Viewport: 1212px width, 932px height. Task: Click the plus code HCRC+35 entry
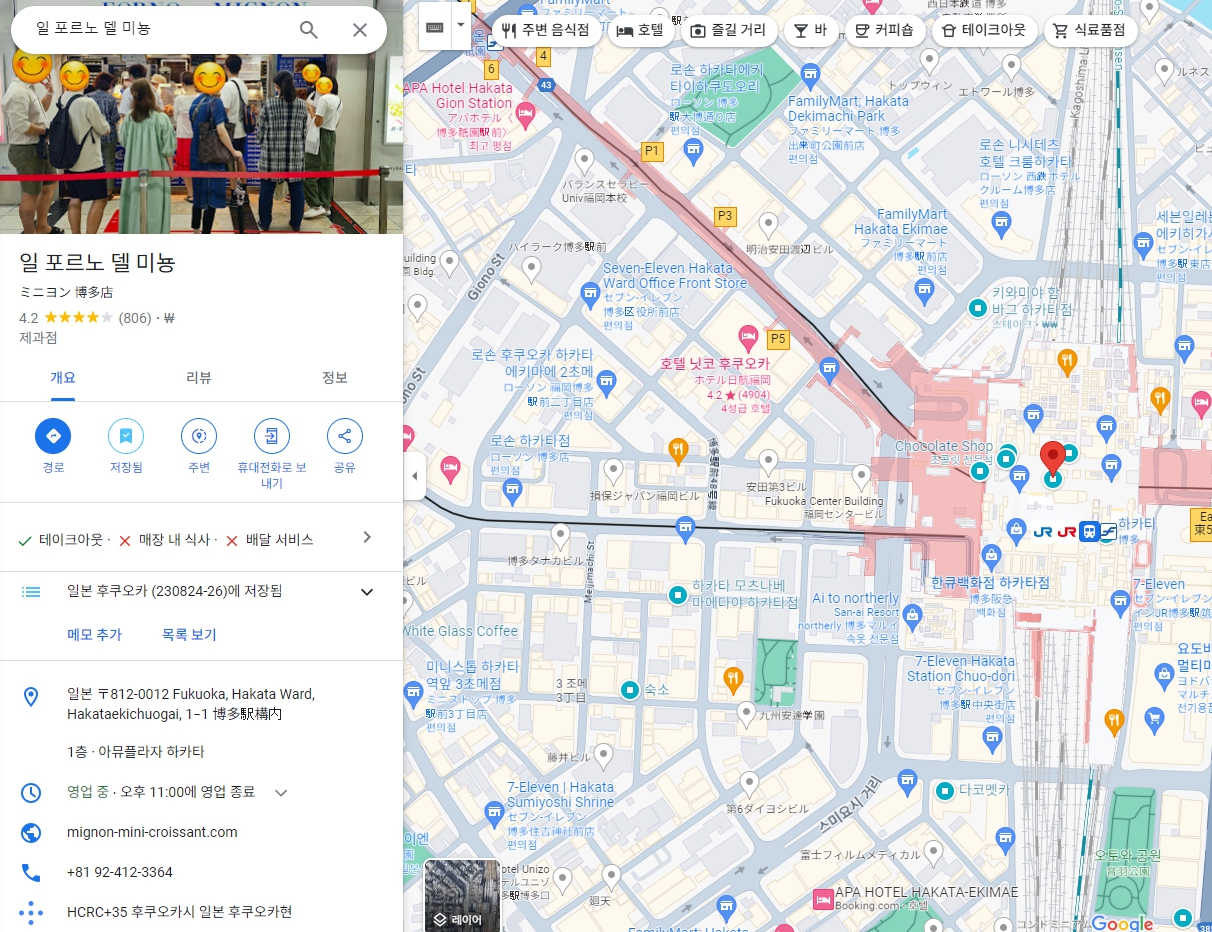(x=180, y=912)
